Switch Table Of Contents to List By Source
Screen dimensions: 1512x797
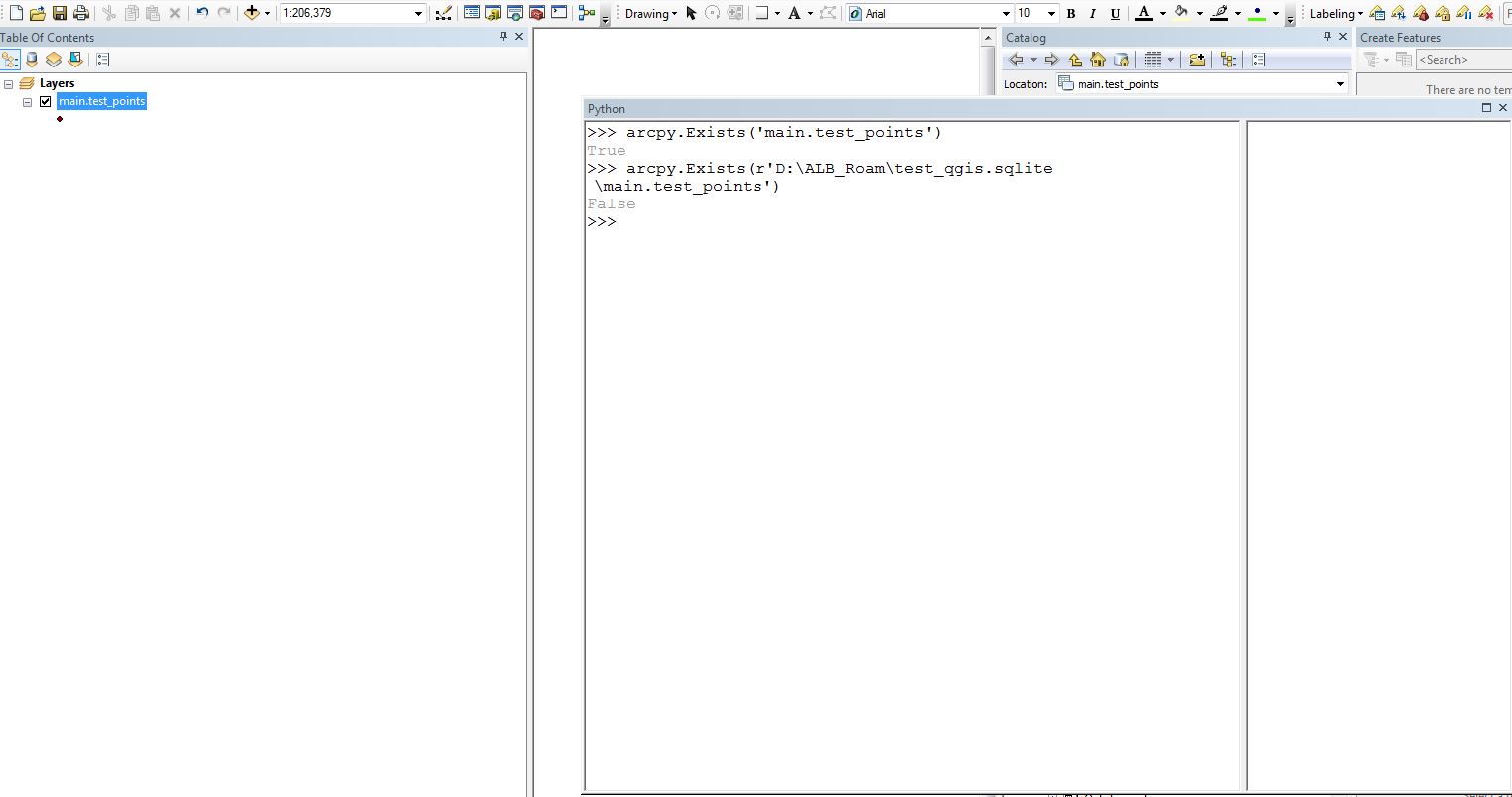[31, 60]
